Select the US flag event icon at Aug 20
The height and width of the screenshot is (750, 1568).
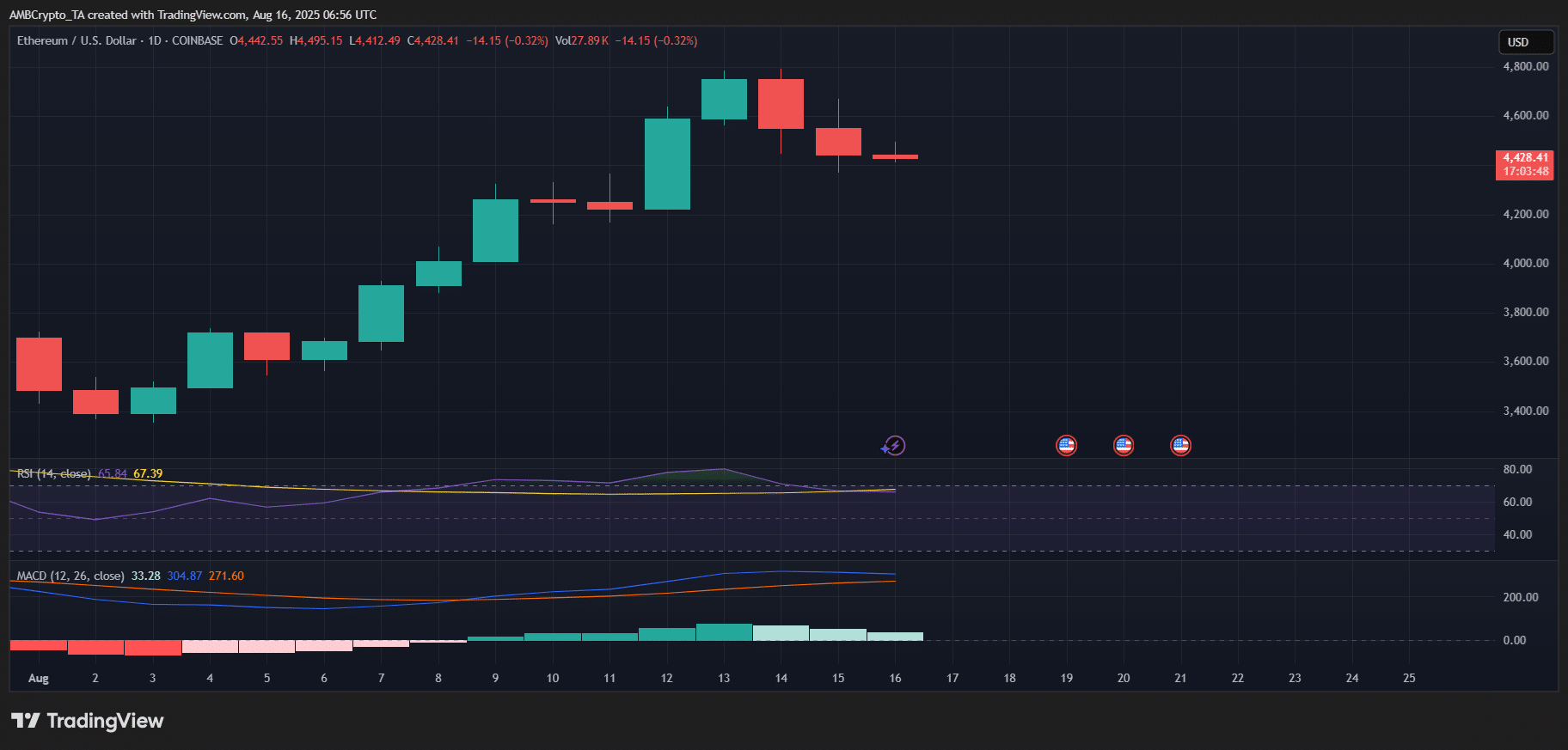pos(1124,445)
